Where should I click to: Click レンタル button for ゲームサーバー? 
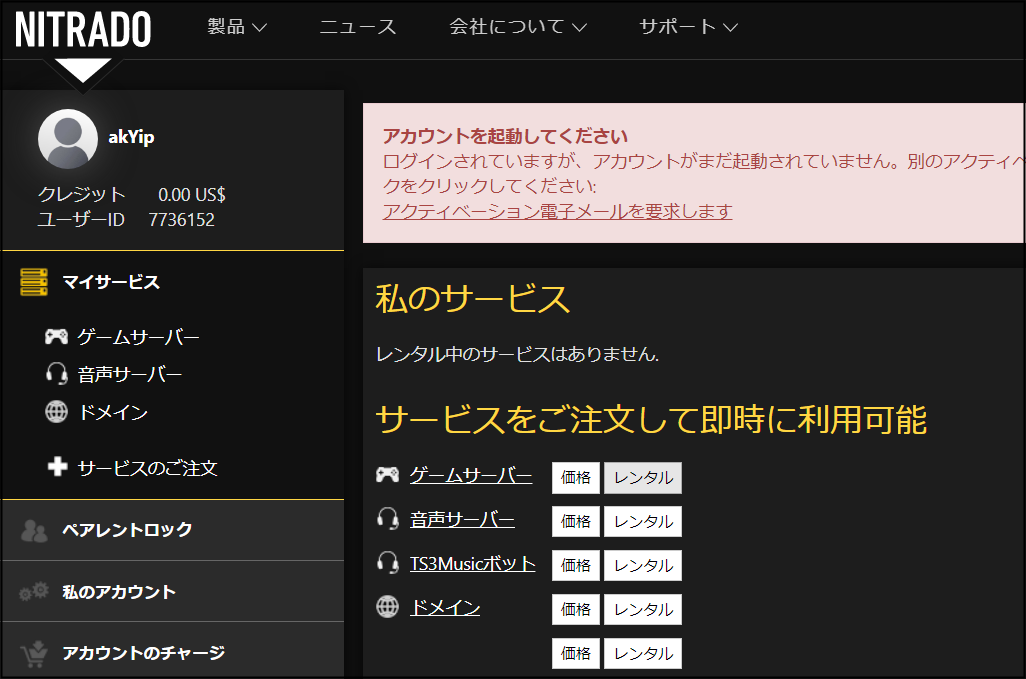tap(643, 478)
